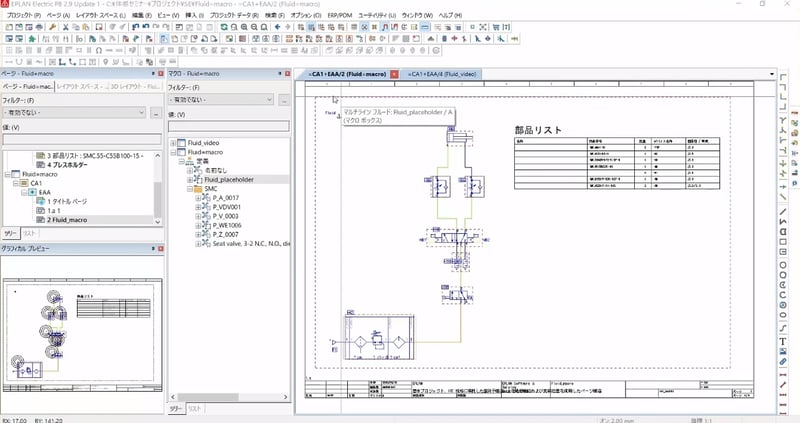Expand the P_VDV001 macro node

(198, 207)
